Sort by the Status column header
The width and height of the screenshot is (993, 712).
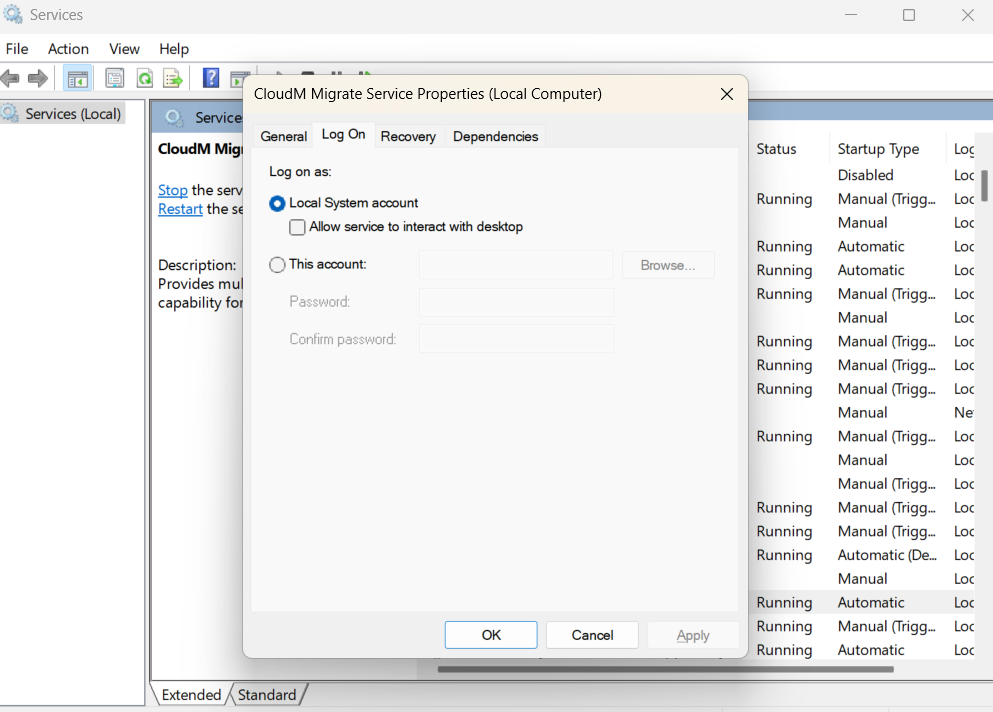pyautogui.click(x=776, y=149)
